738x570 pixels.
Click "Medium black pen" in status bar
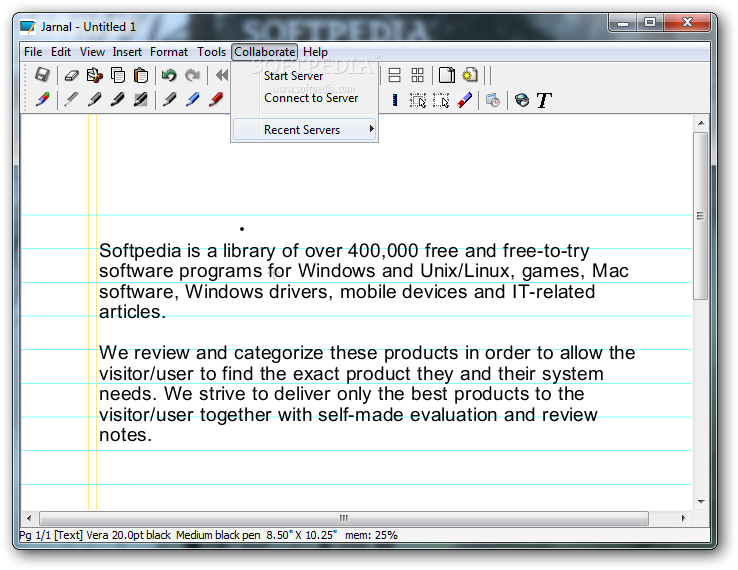coord(218,535)
